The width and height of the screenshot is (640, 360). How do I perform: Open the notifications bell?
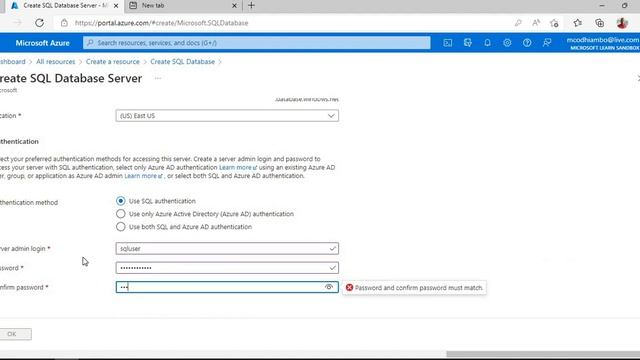point(487,43)
